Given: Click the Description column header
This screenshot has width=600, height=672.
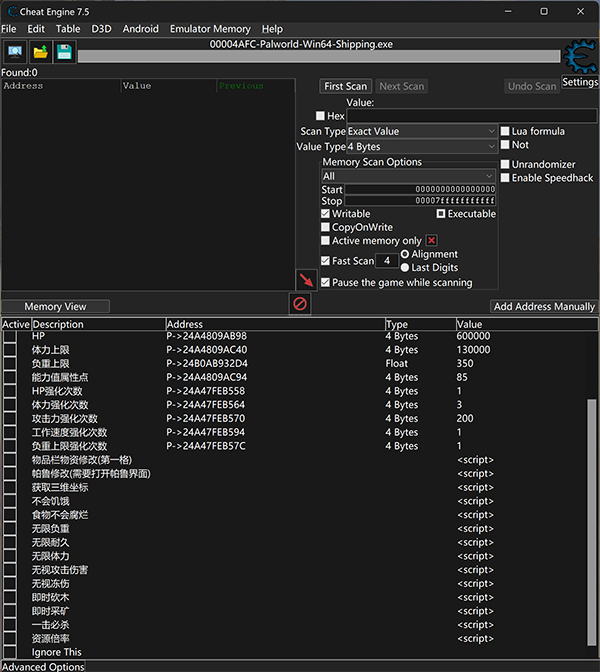Looking at the screenshot, I should pos(99,324).
